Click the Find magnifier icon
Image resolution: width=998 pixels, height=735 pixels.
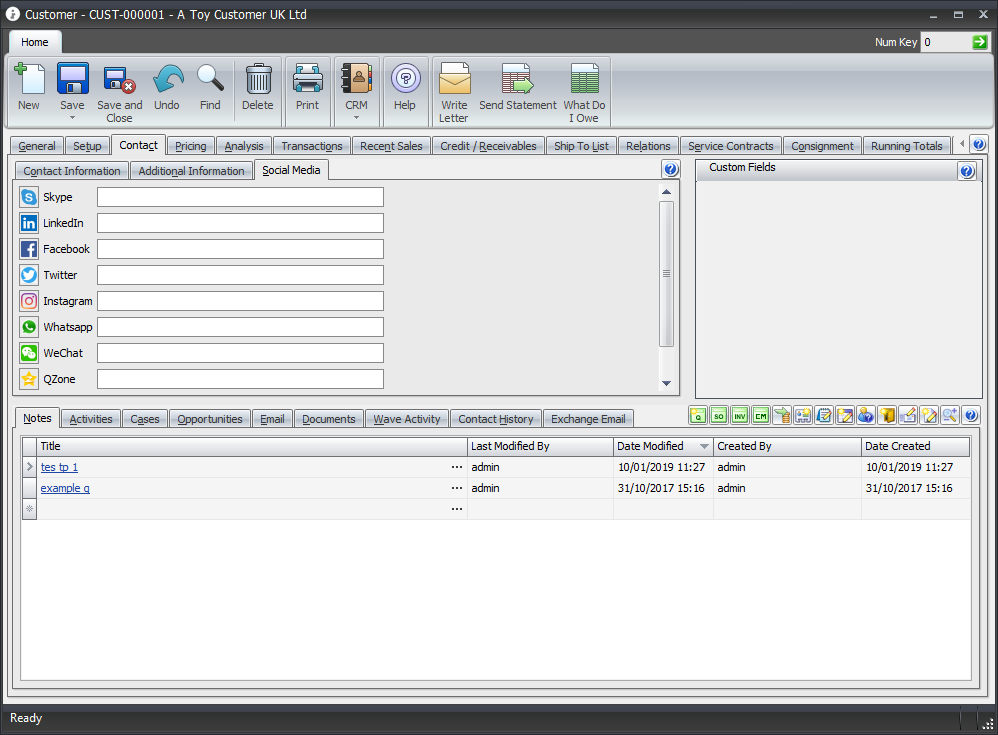(x=210, y=80)
